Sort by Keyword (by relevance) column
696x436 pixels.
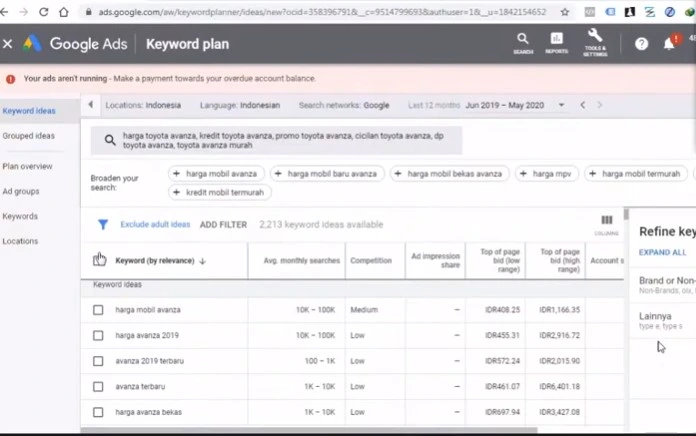[x=160, y=261]
